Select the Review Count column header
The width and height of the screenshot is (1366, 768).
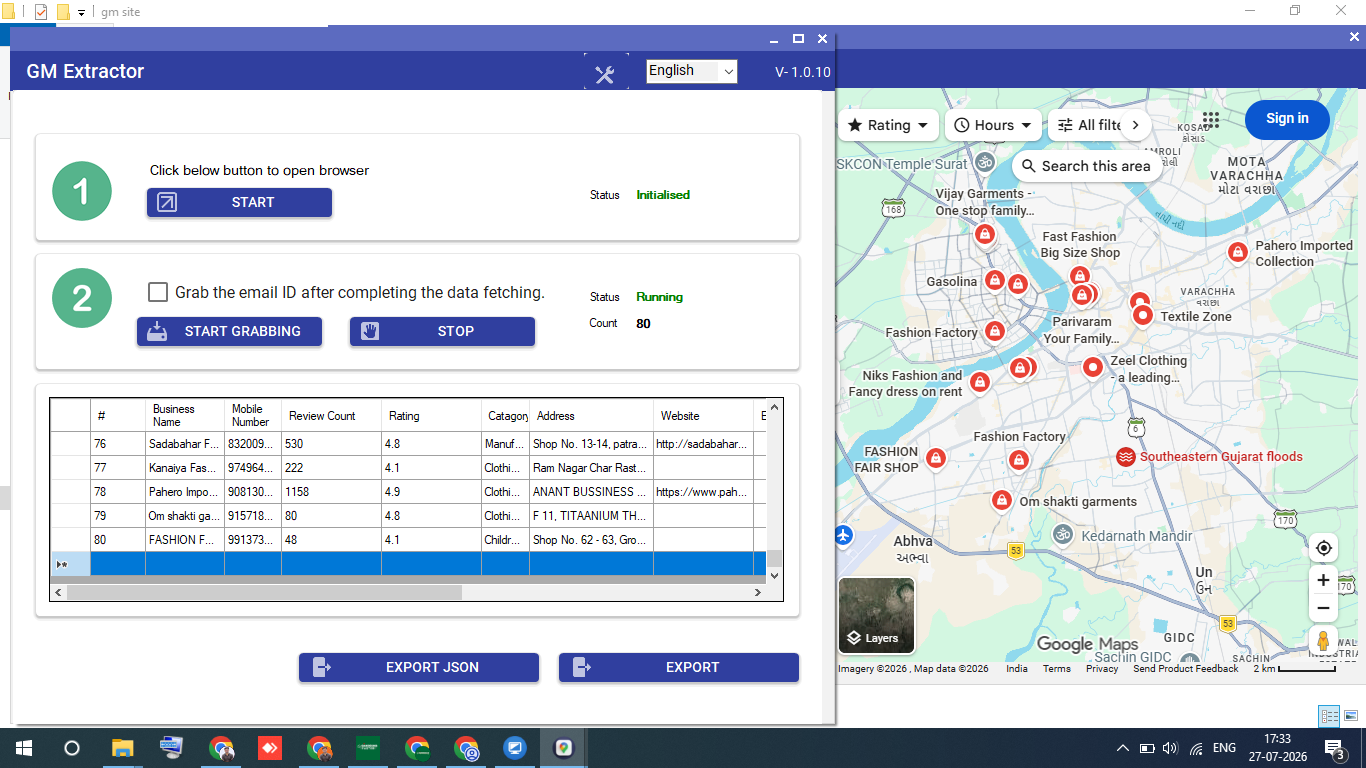(x=331, y=416)
